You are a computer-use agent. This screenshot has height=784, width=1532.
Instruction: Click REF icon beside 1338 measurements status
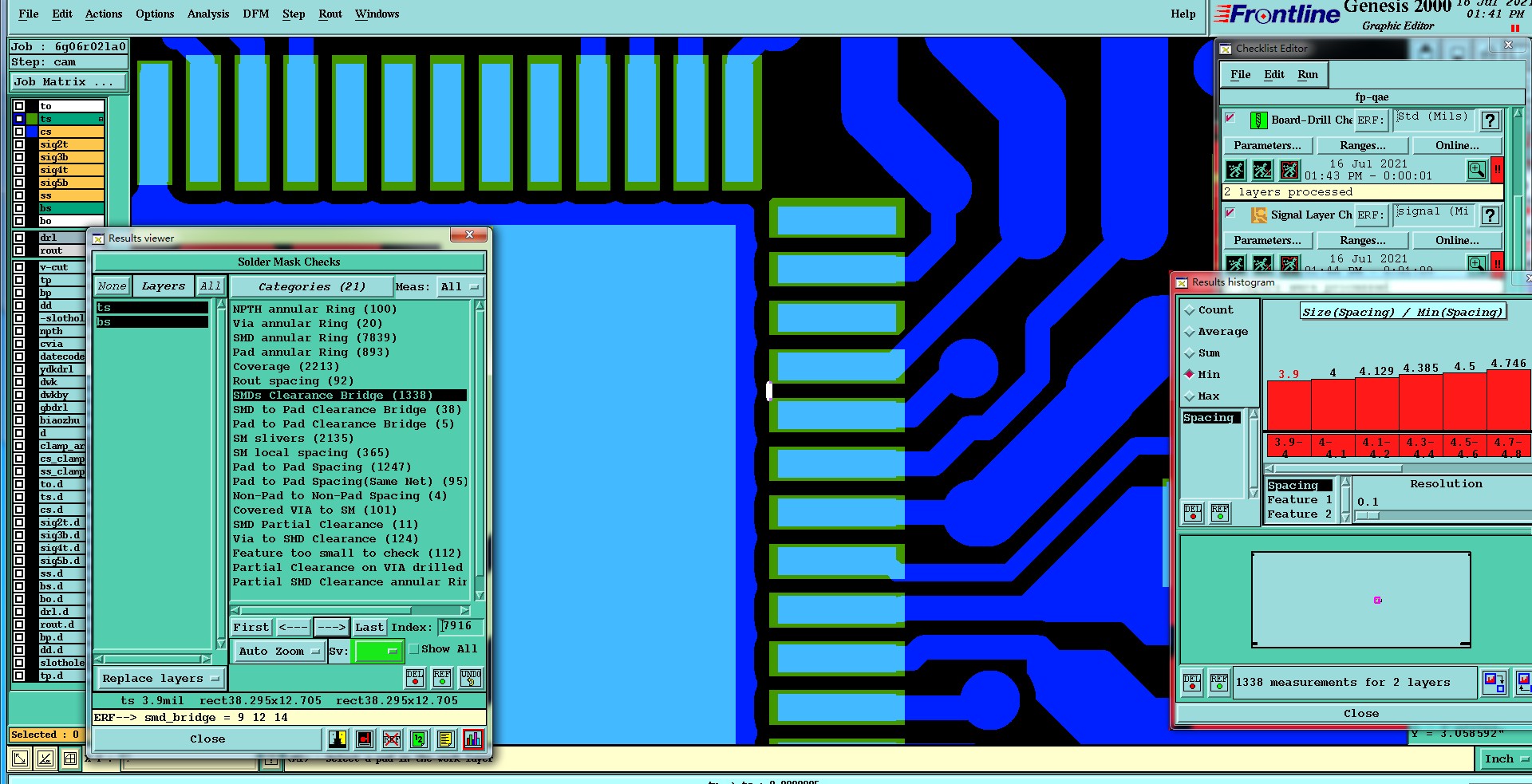(1218, 682)
